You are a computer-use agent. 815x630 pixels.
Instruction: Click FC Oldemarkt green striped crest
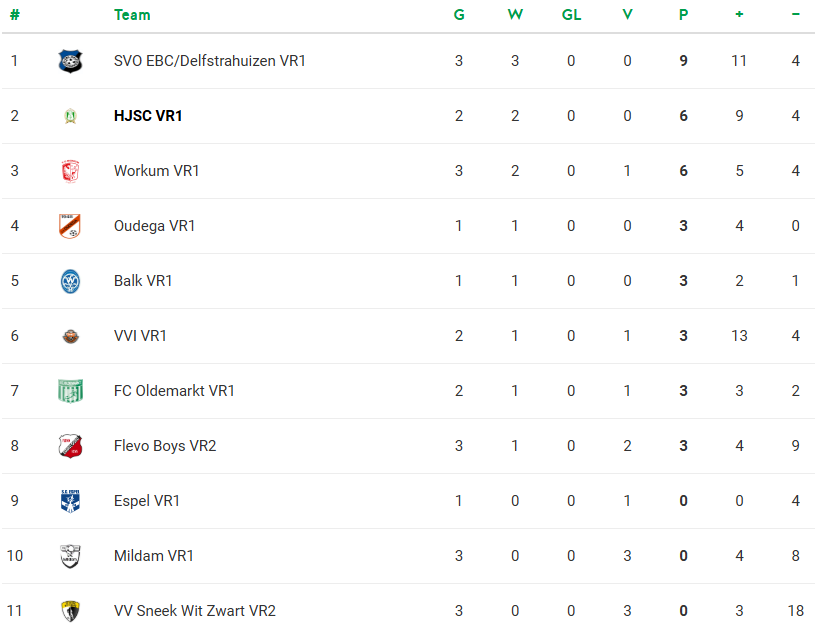pos(70,391)
